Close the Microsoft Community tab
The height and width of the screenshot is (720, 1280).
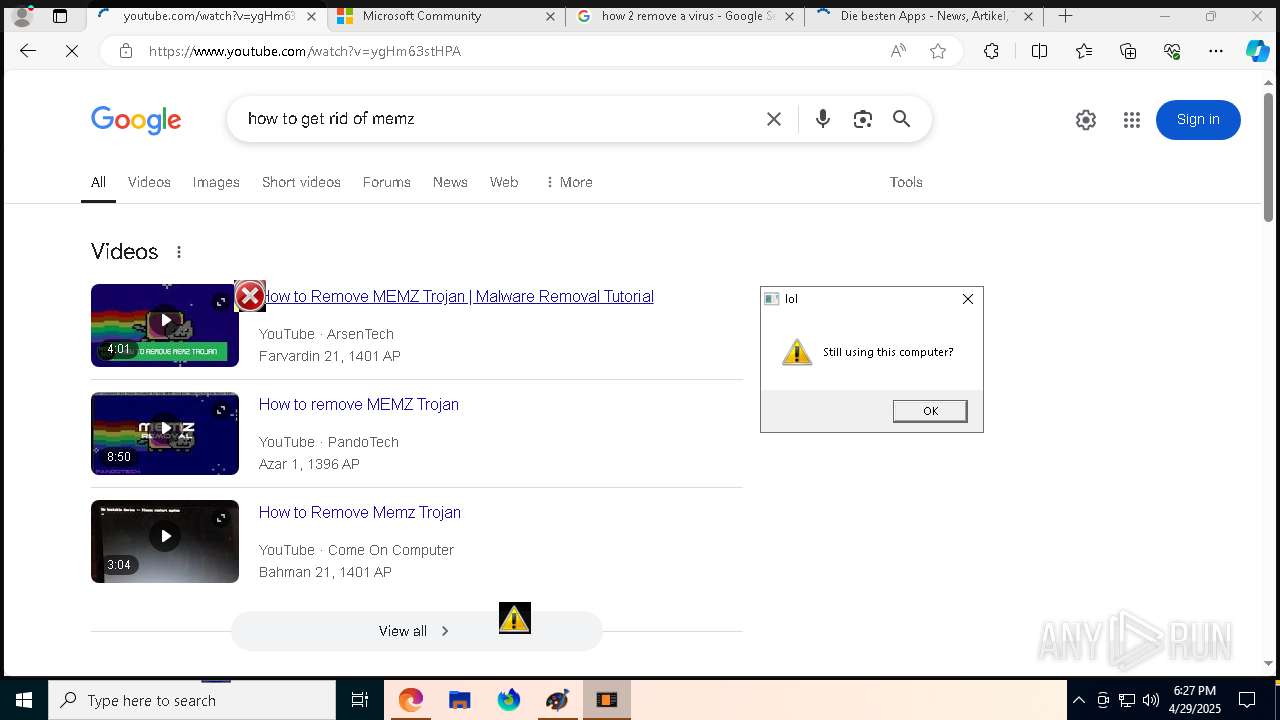[551, 16]
